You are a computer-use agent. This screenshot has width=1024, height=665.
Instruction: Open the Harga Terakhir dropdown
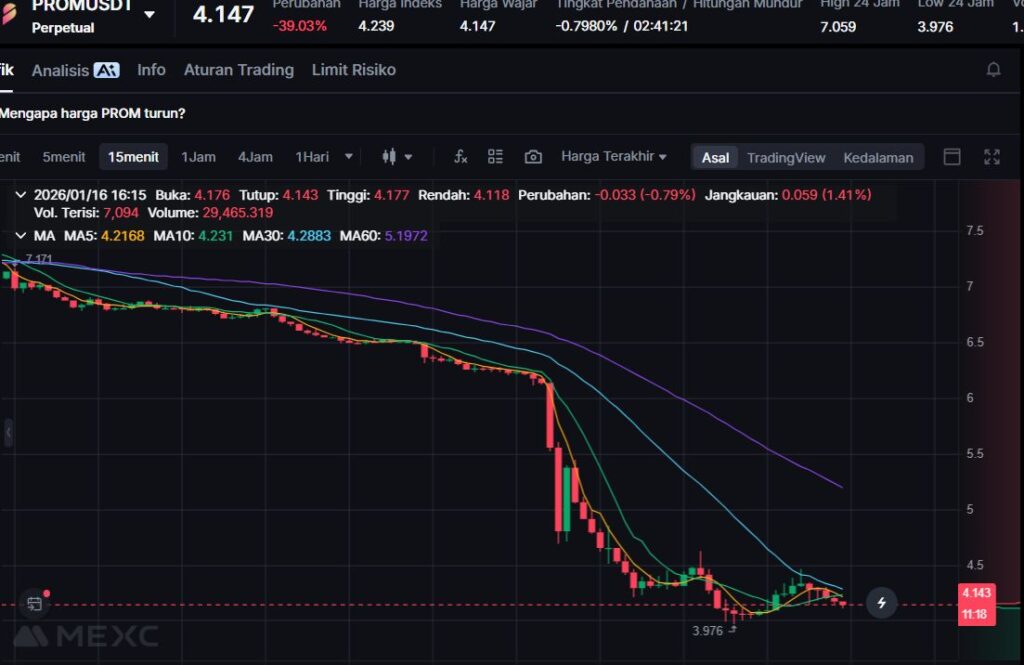tap(614, 157)
